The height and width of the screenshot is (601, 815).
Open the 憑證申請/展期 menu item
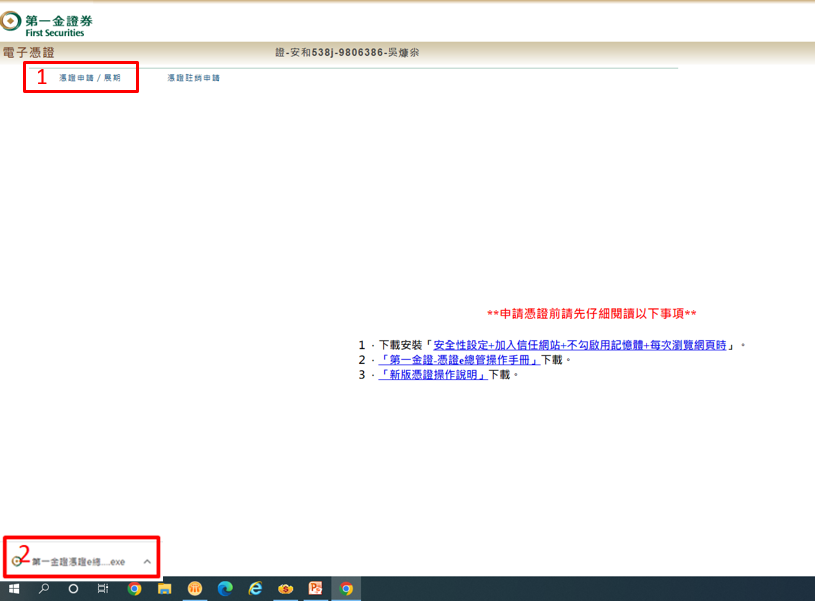click(x=89, y=77)
